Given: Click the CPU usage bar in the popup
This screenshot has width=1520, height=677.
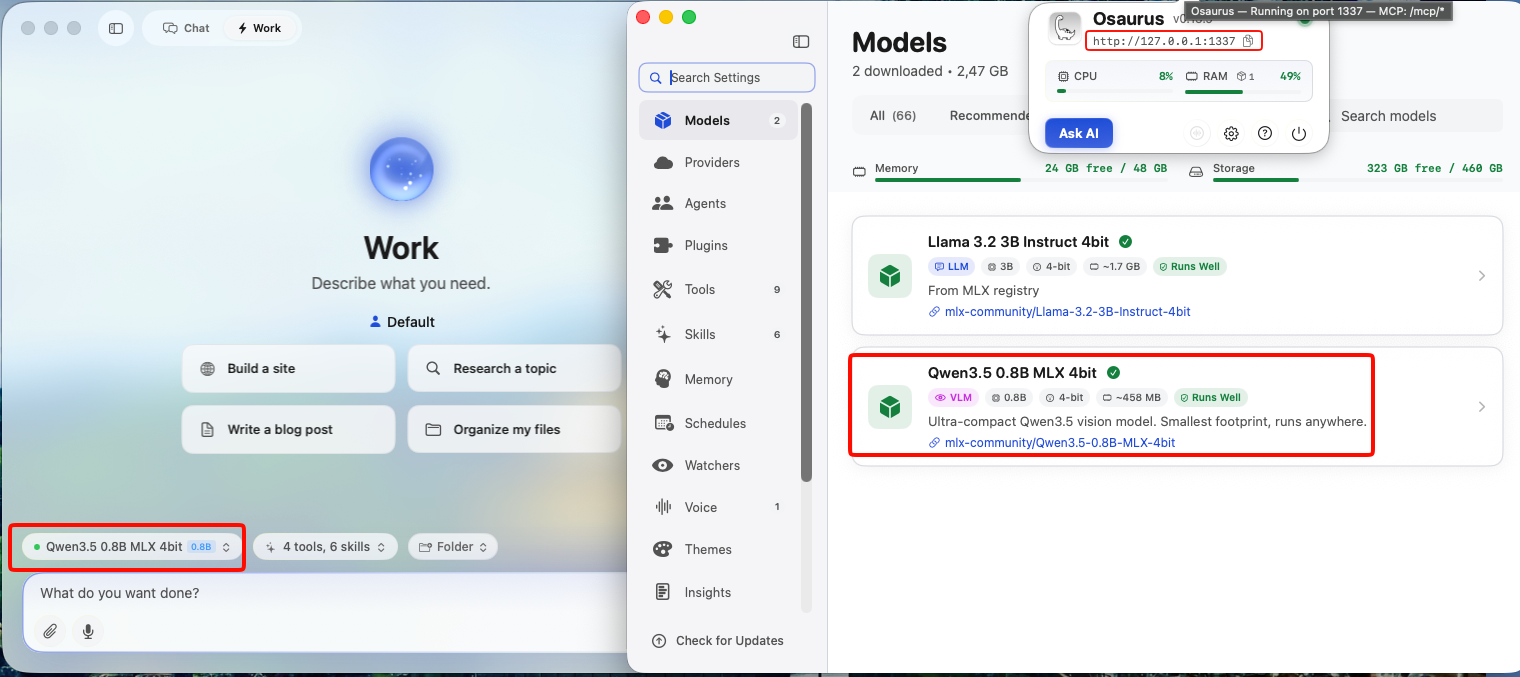Looking at the screenshot, I should 1115,91.
